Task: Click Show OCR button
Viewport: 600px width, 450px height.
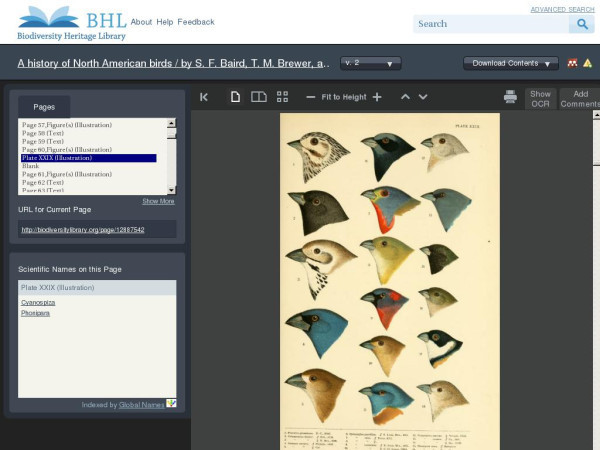Action: 540,99
